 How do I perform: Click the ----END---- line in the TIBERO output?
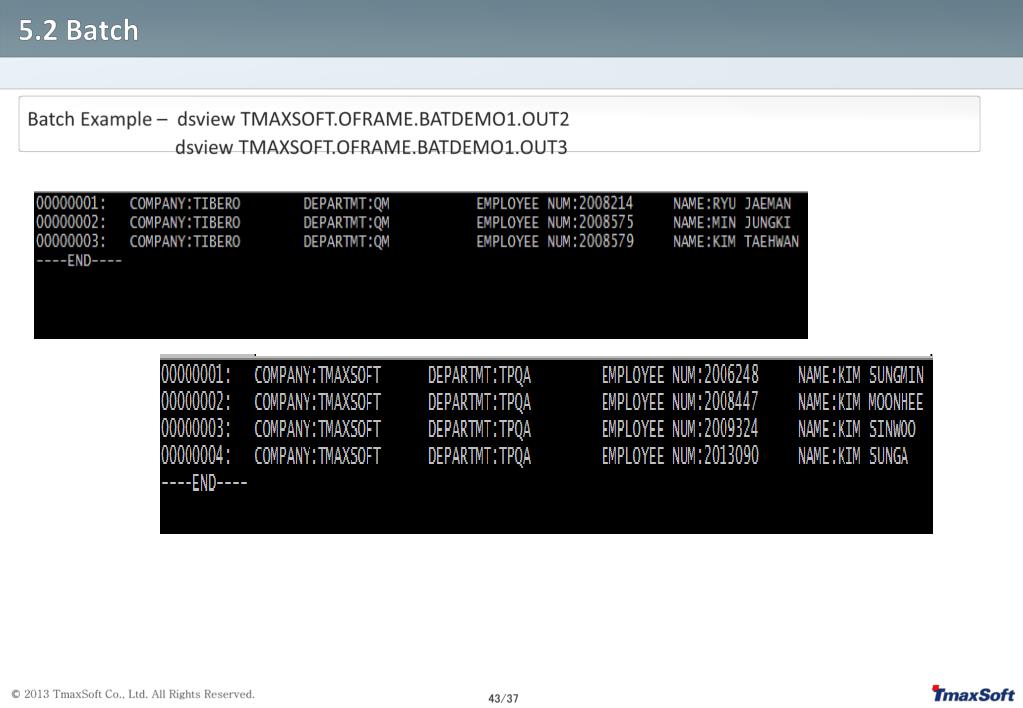pyautogui.click(x=78, y=261)
